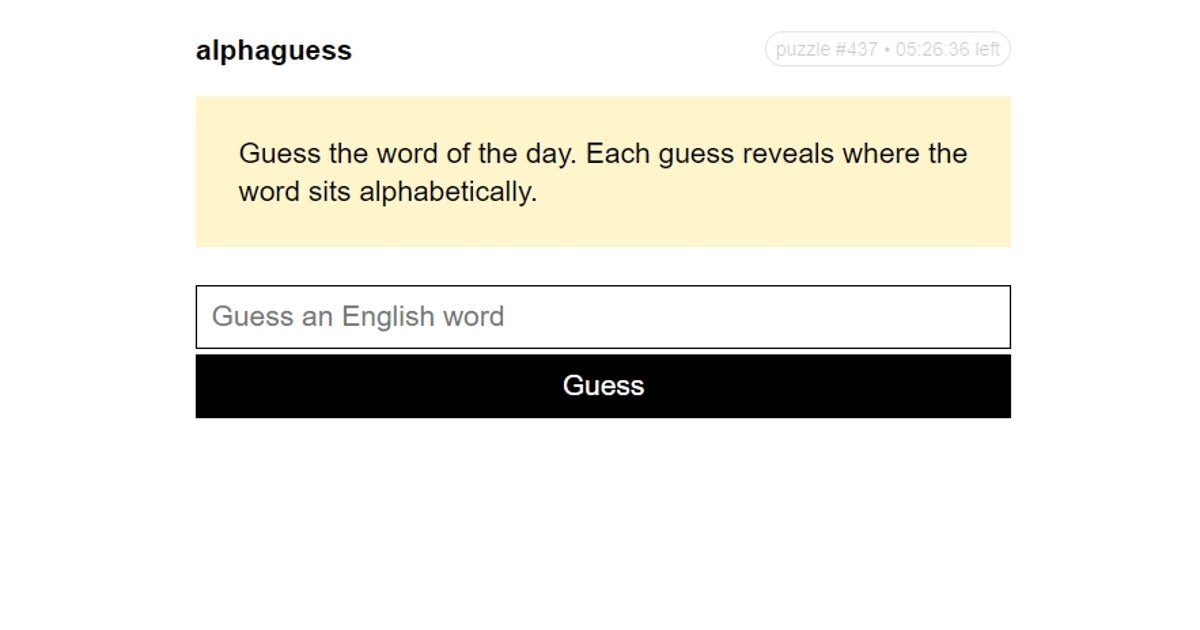Viewport: 1200px width, 630px height.
Task: Select the 'Each guess reveals' hint text
Action: [x=710, y=154]
